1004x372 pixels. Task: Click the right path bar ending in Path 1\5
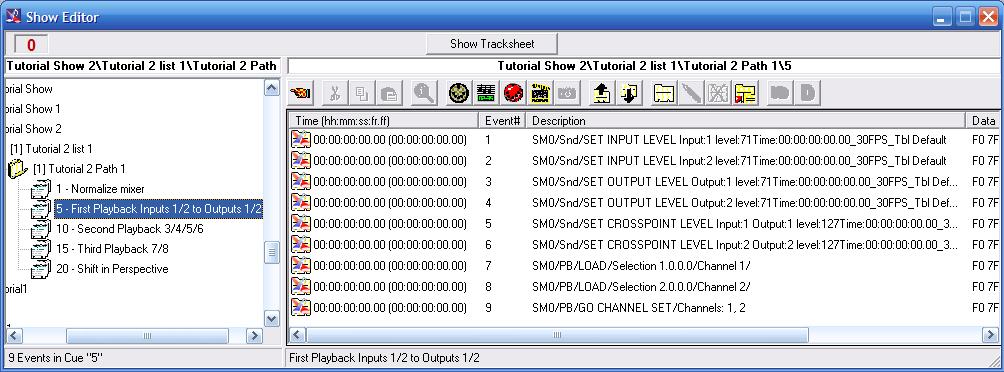click(644, 66)
